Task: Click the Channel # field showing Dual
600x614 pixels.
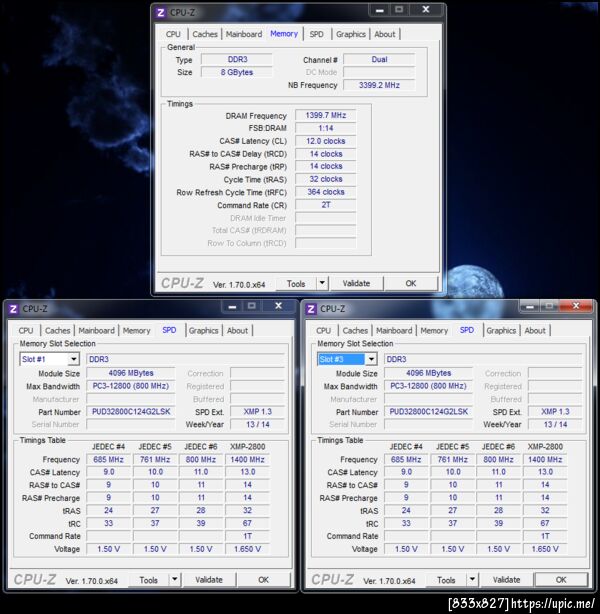Action: coord(379,59)
